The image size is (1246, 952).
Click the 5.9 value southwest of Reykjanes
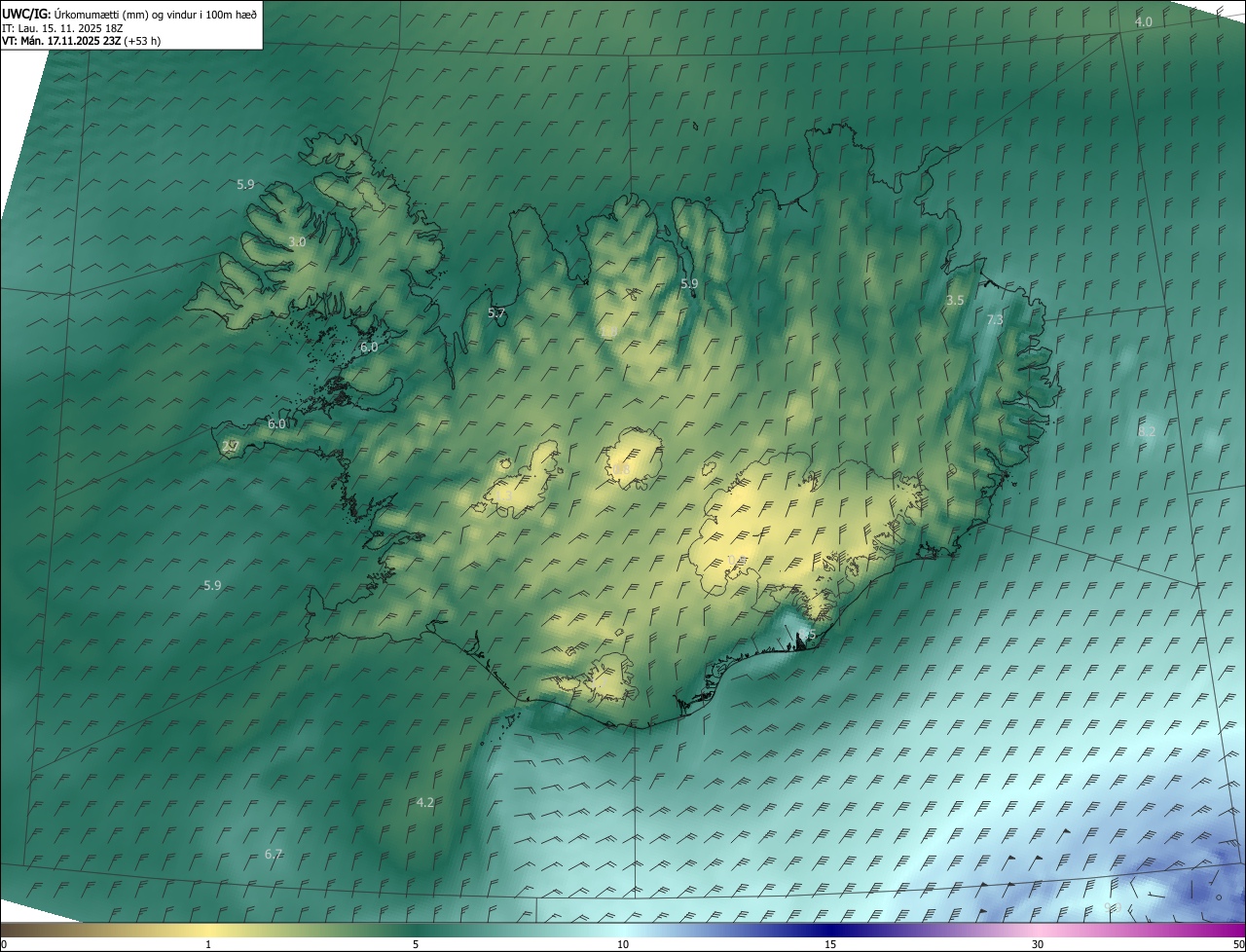212,585
